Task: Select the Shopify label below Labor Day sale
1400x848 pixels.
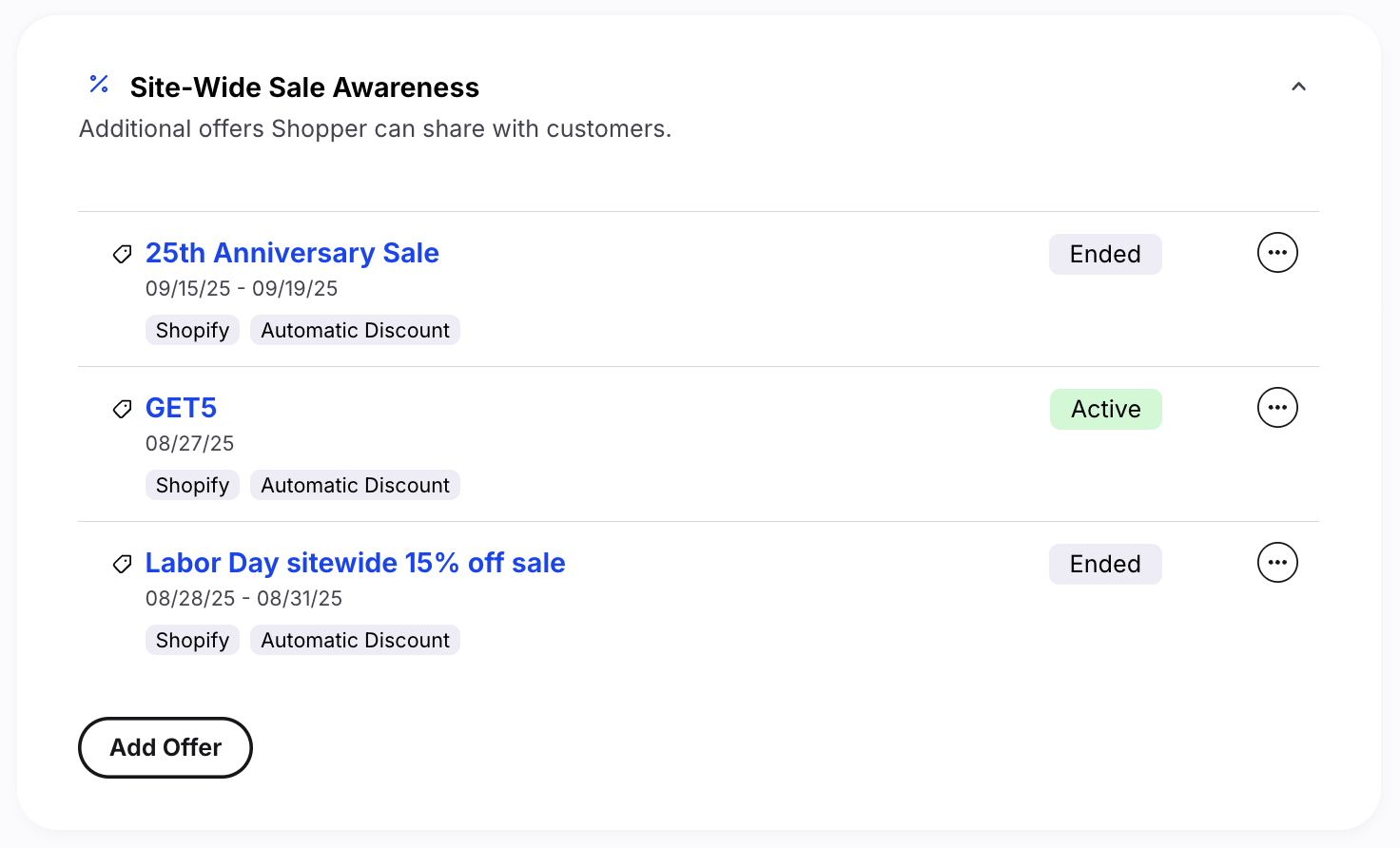Action: [192, 640]
